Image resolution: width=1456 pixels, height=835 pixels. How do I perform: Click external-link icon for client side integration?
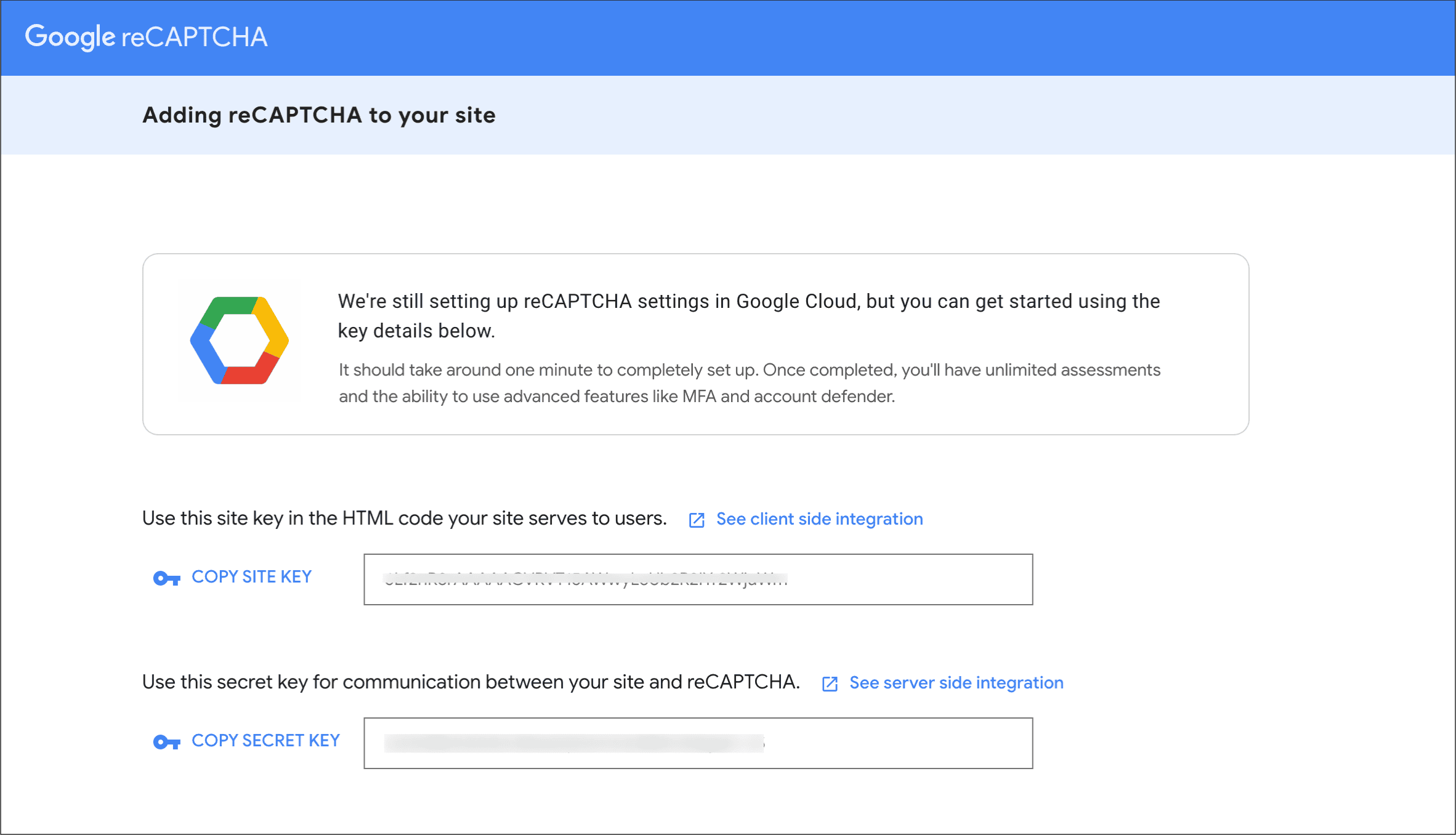coord(697,520)
